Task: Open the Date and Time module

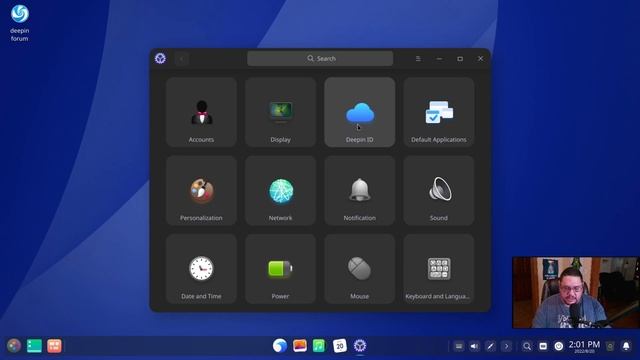Action: pyautogui.click(x=201, y=269)
